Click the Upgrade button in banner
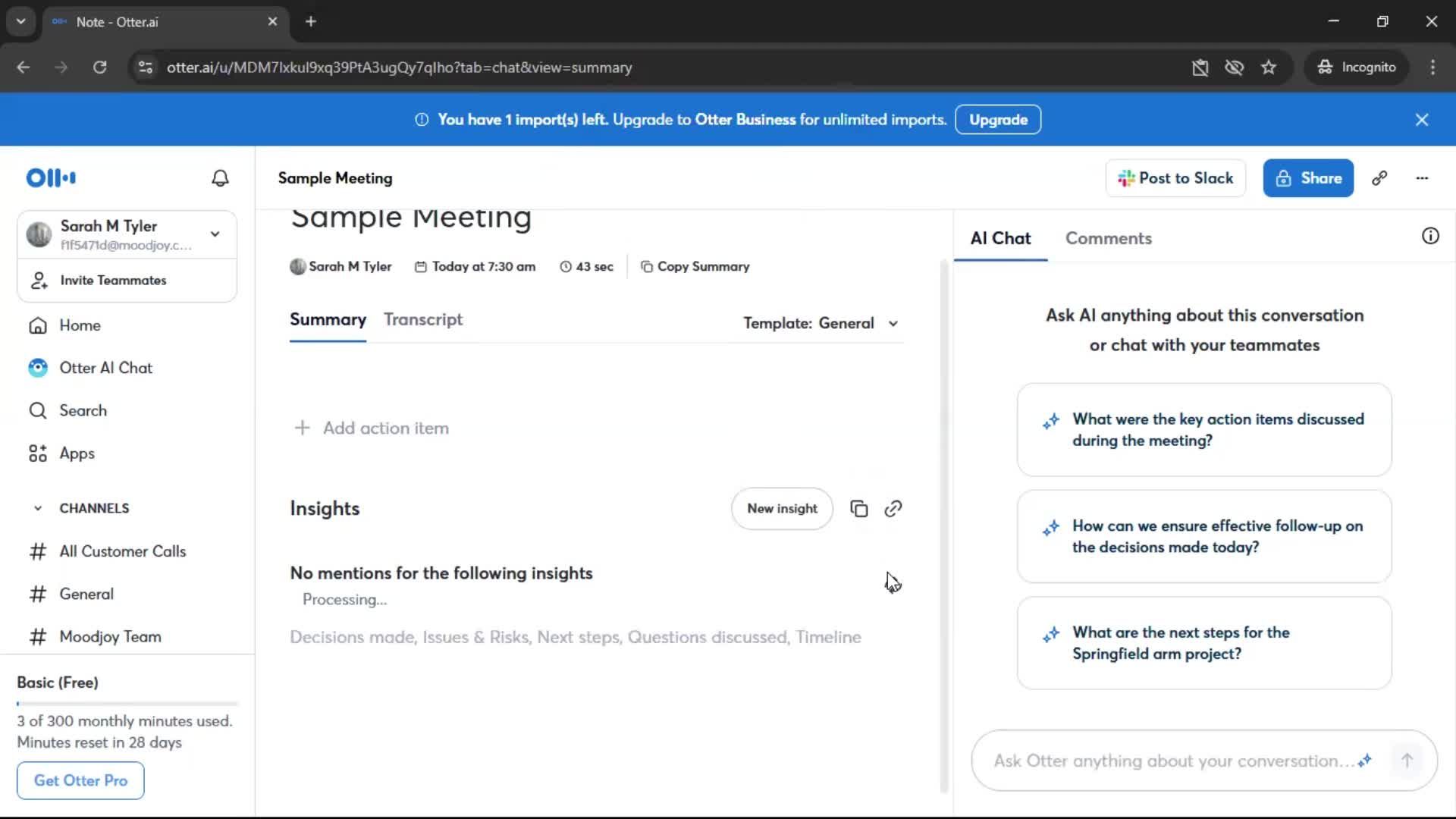1456x819 pixels. pos(998,120)
